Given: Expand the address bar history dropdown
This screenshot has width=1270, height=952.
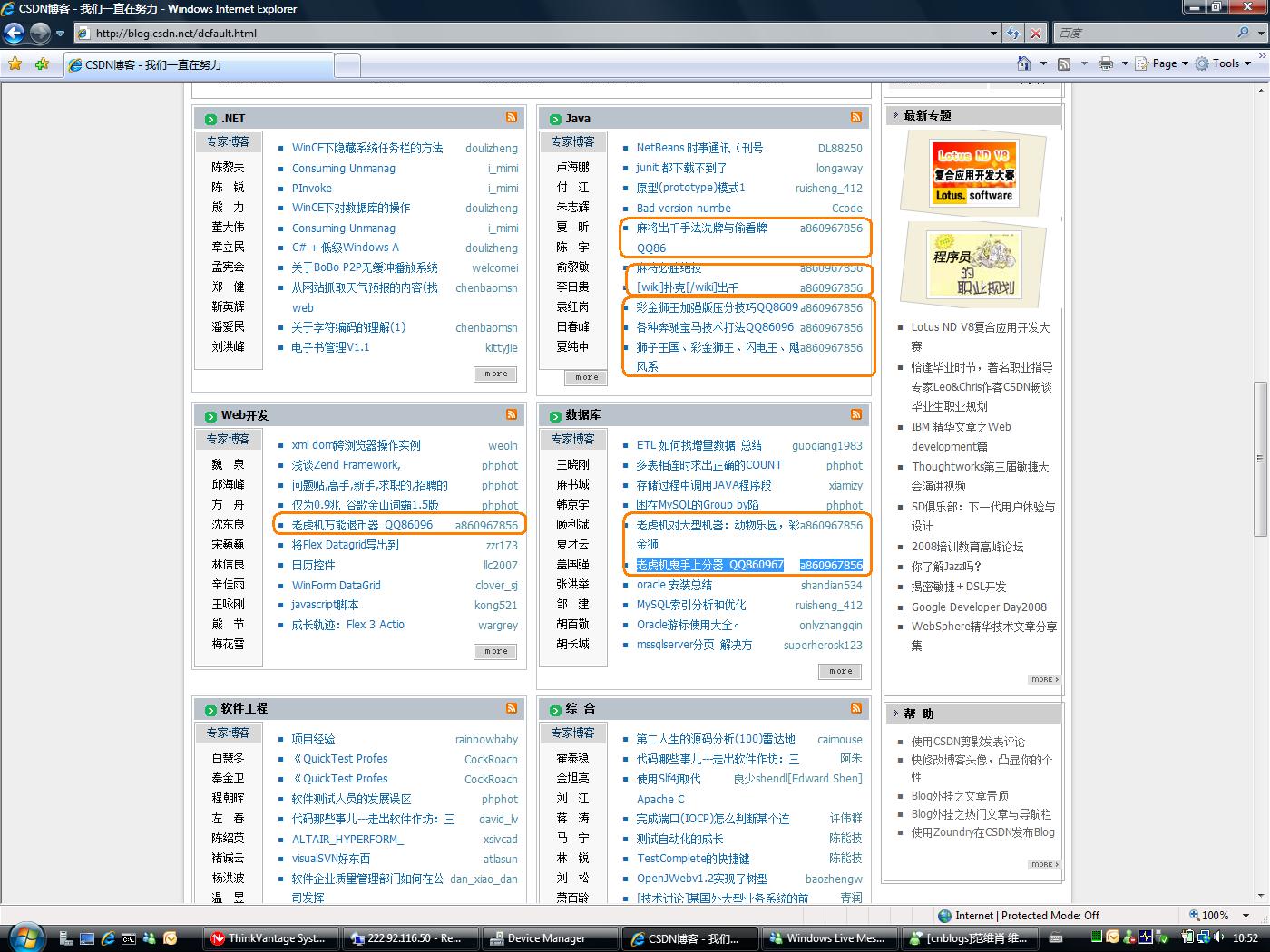Looking at the screenshot, I should click(993, 34).
